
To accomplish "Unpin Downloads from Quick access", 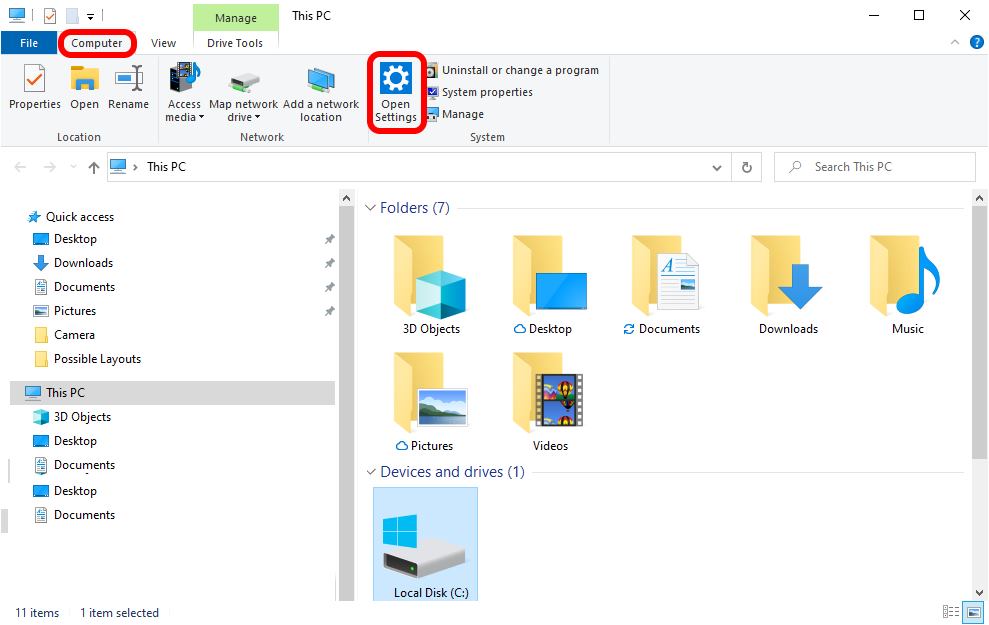I will tap(329, 263).
